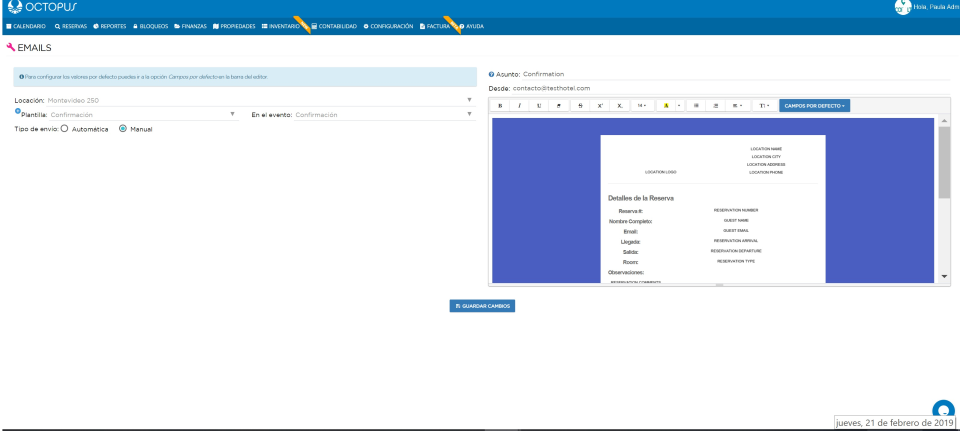
Task: Select the Automática send type
Action: point(65,129)
